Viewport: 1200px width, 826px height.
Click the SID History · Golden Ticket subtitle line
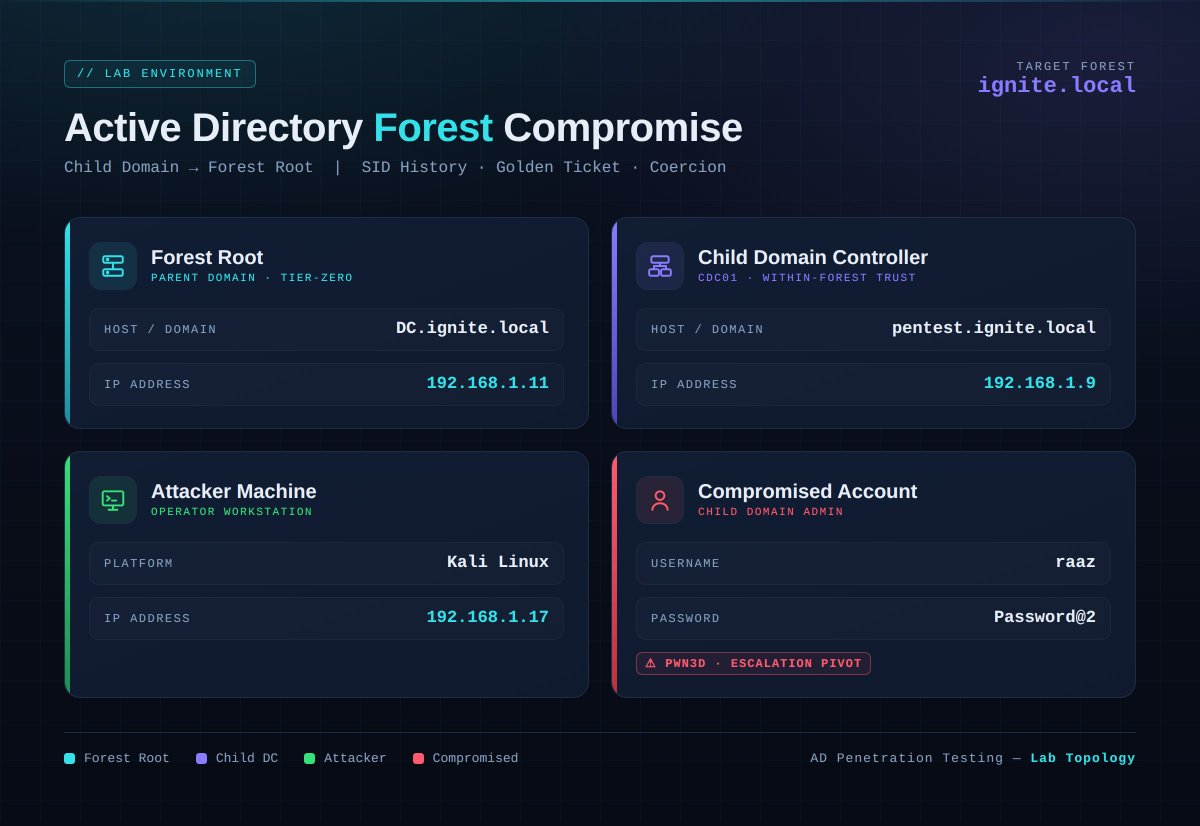(x=395, y=168)
